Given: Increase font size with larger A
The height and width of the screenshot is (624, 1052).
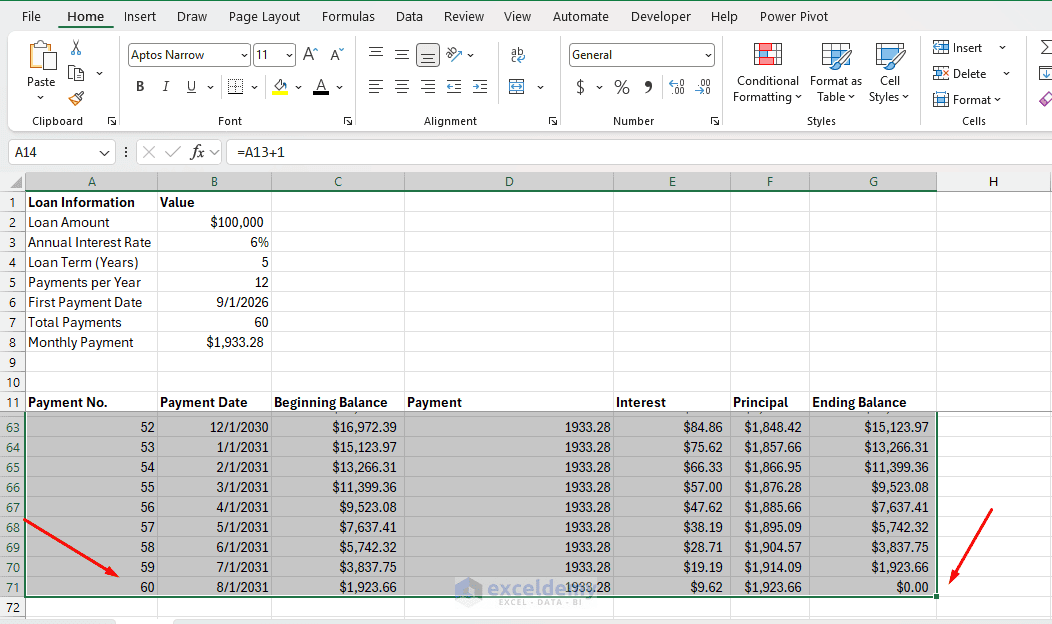Looking at the screenshot, I should [310, 54].
